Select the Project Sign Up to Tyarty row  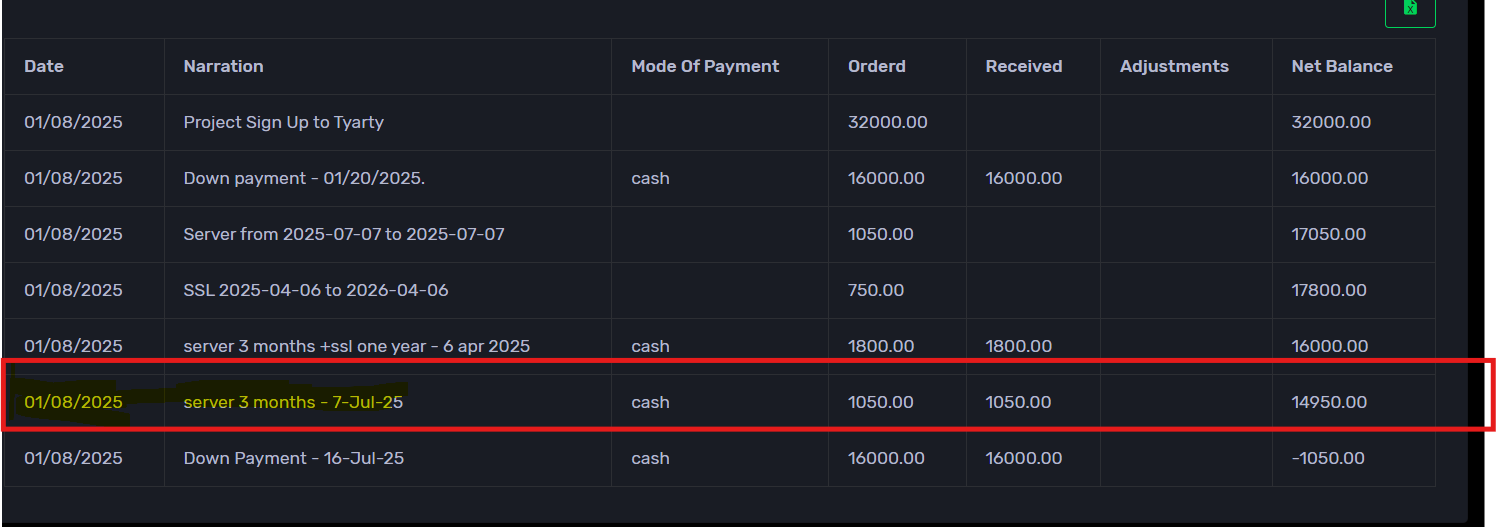[283, 122]
